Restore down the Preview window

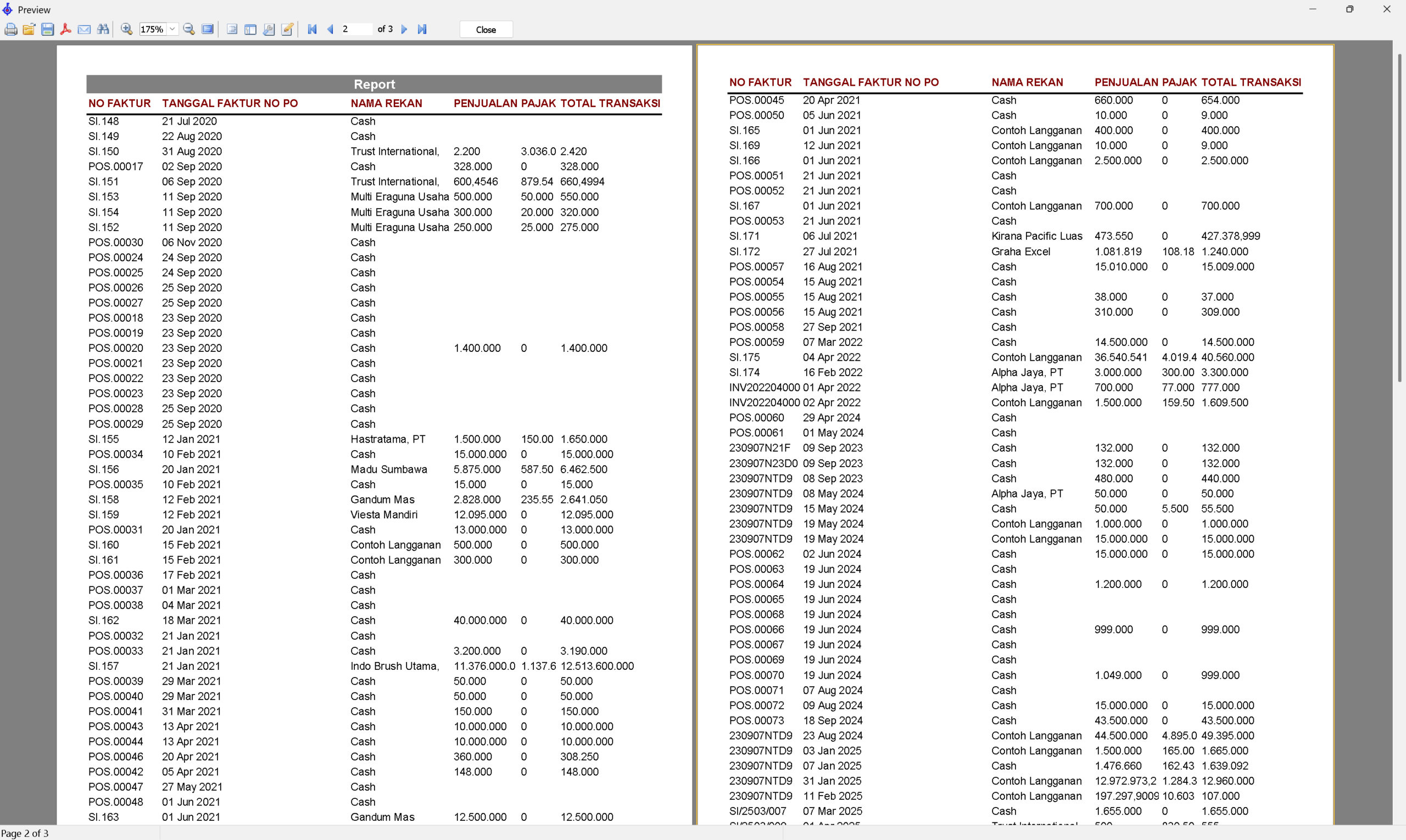tap(1350, 9)
